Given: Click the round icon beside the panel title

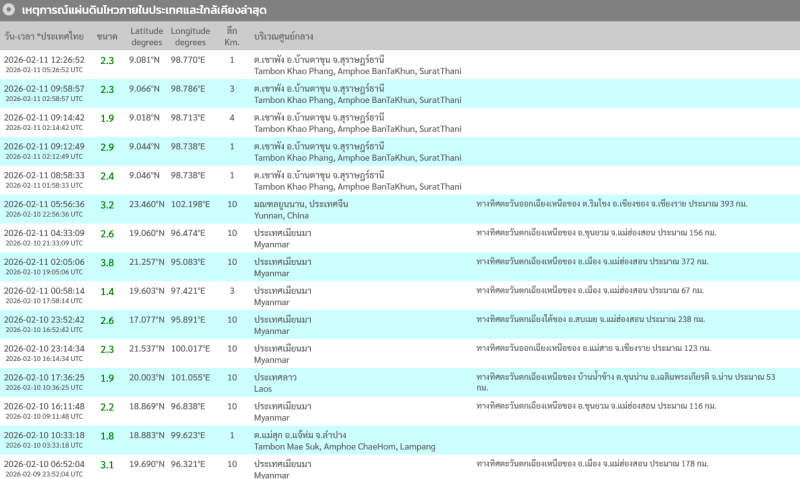Looking at the screenshot, I should click(9, 10).
